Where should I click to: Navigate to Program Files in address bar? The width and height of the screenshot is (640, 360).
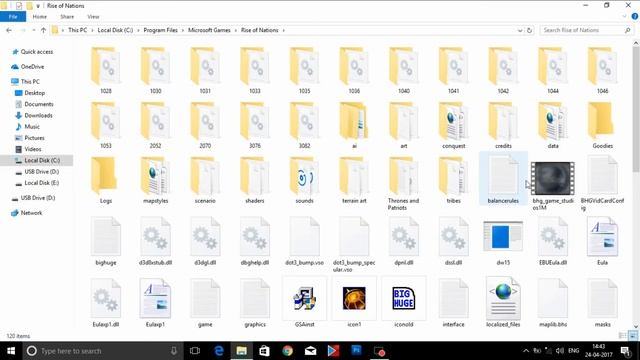pos(160,30)
